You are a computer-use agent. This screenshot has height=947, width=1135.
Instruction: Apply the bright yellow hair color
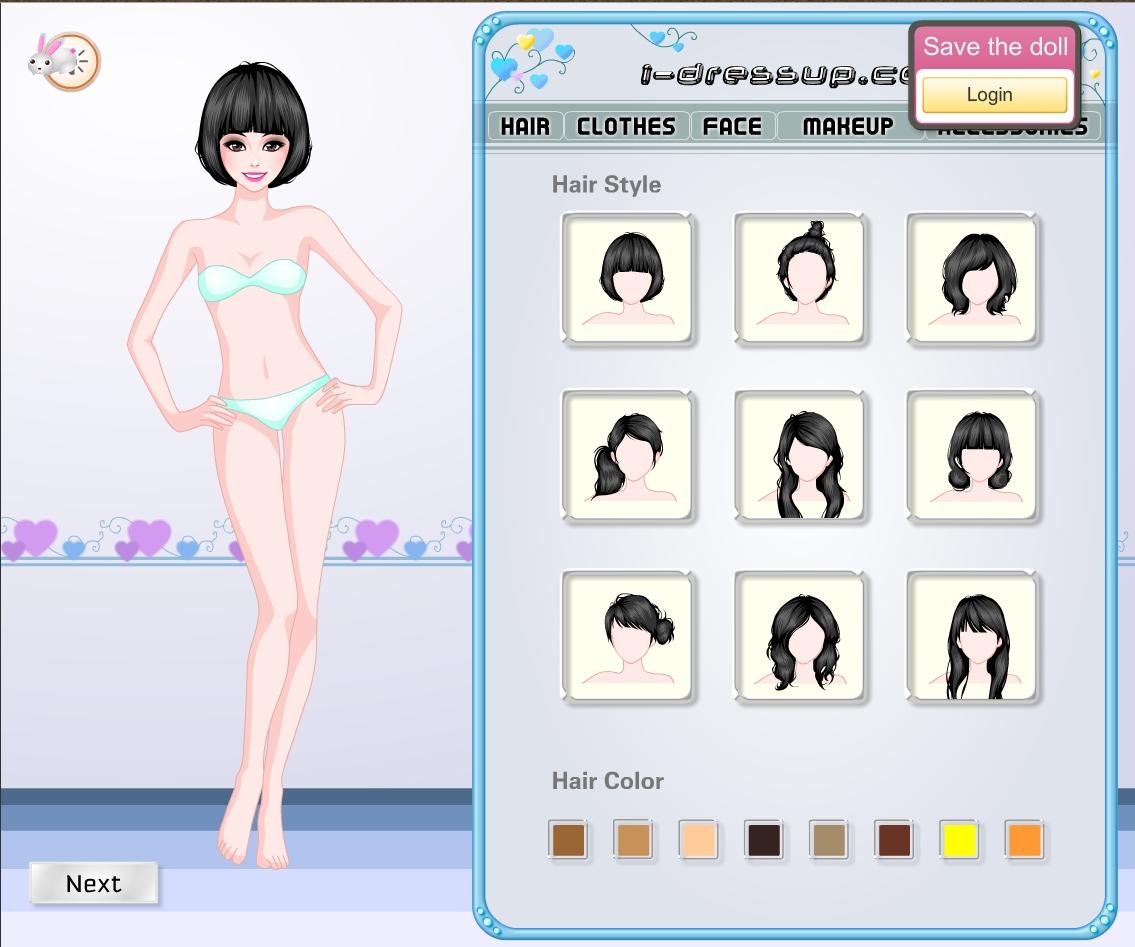click(x=959, y=840)
